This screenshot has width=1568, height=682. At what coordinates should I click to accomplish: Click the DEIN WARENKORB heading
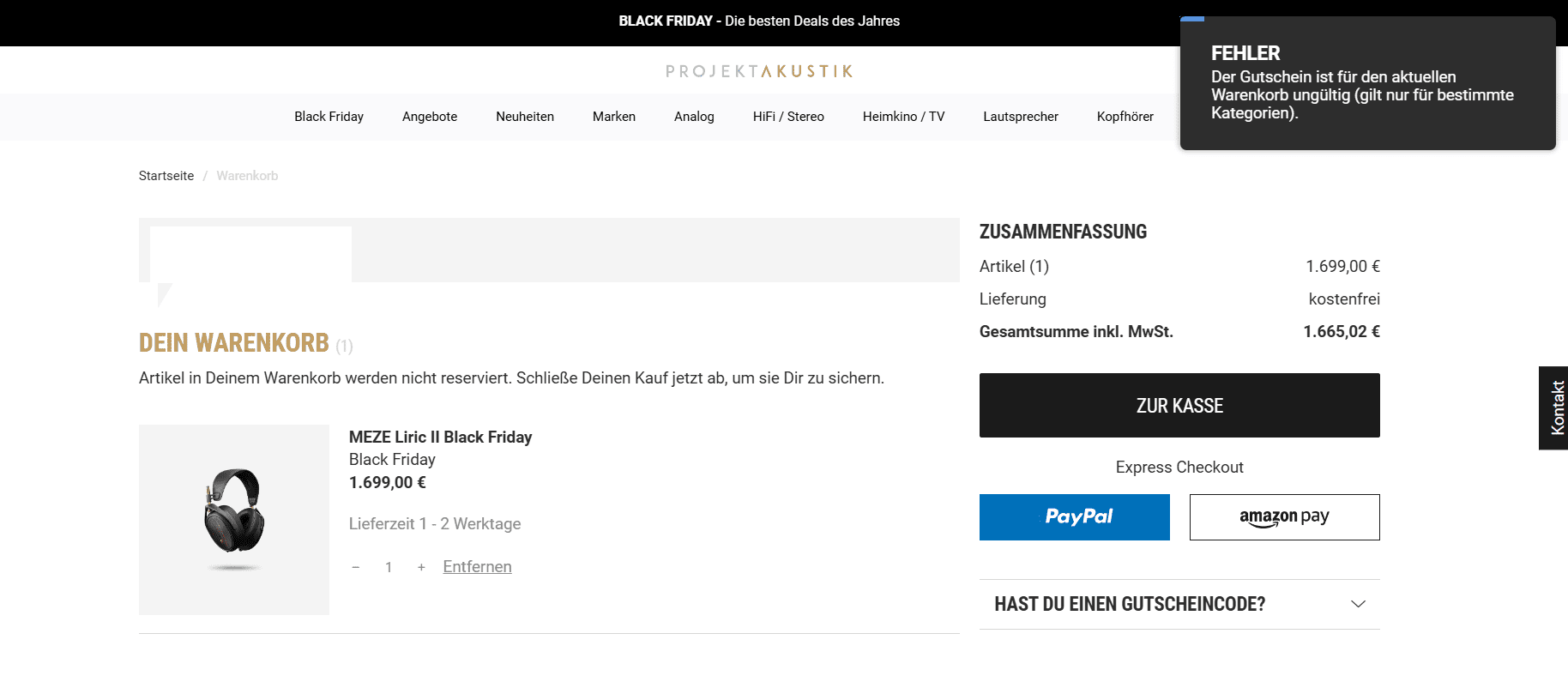point(234,342)
